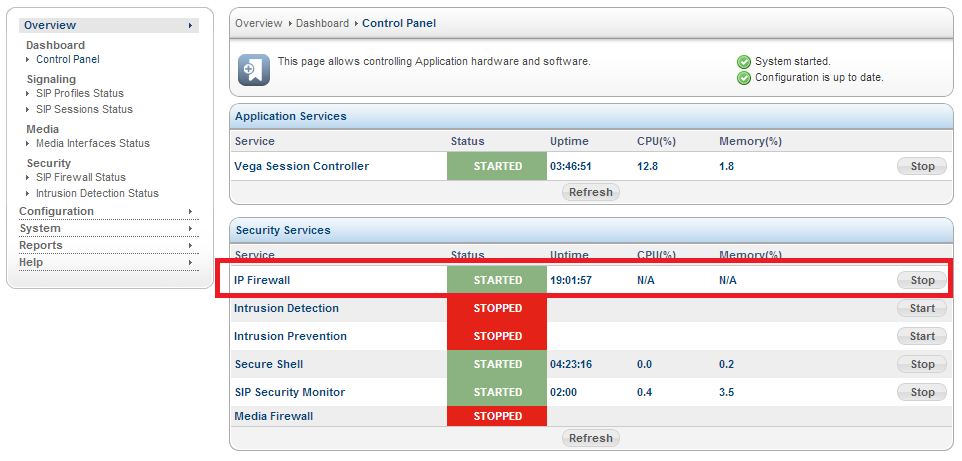962x461 pixels.
Task: Expand the System menu section
Action: pyautogui.click(x=109, y=228)
